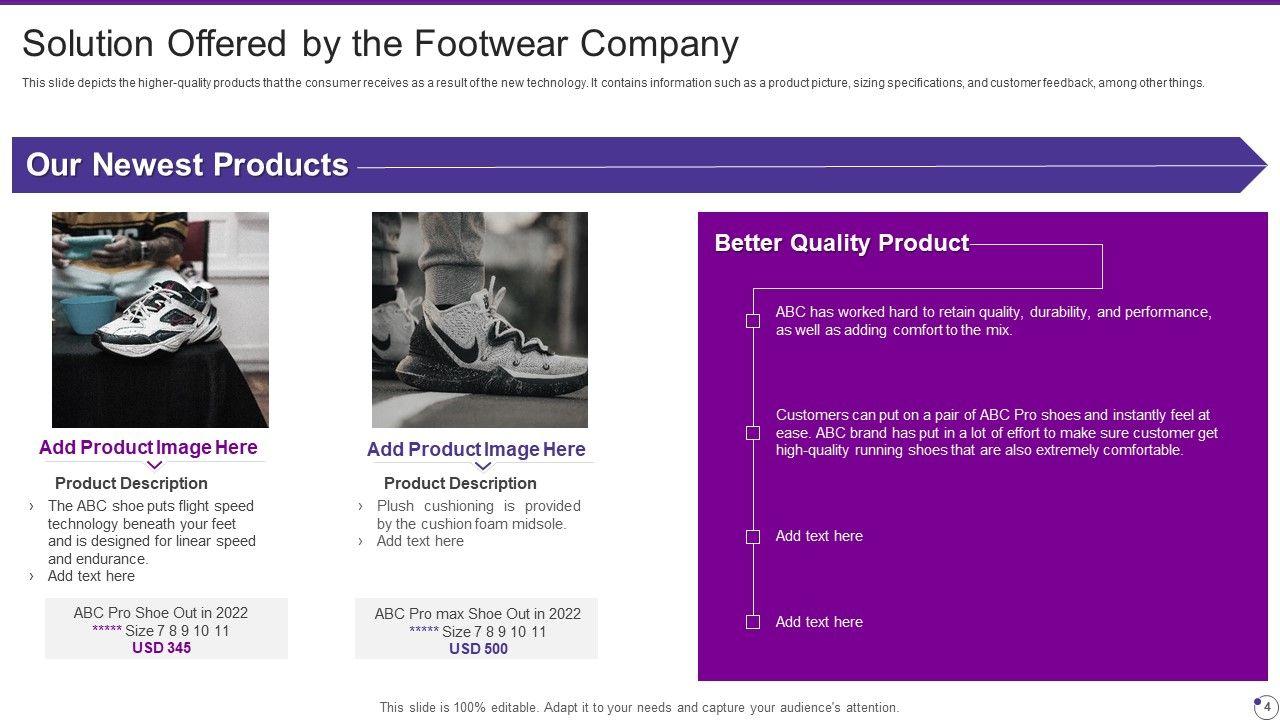This screenshot has height=720, width=1280.
Task: Check the box beside 'ABC has worked hard'
Action: pyautogui.click(x=753, y=321)
